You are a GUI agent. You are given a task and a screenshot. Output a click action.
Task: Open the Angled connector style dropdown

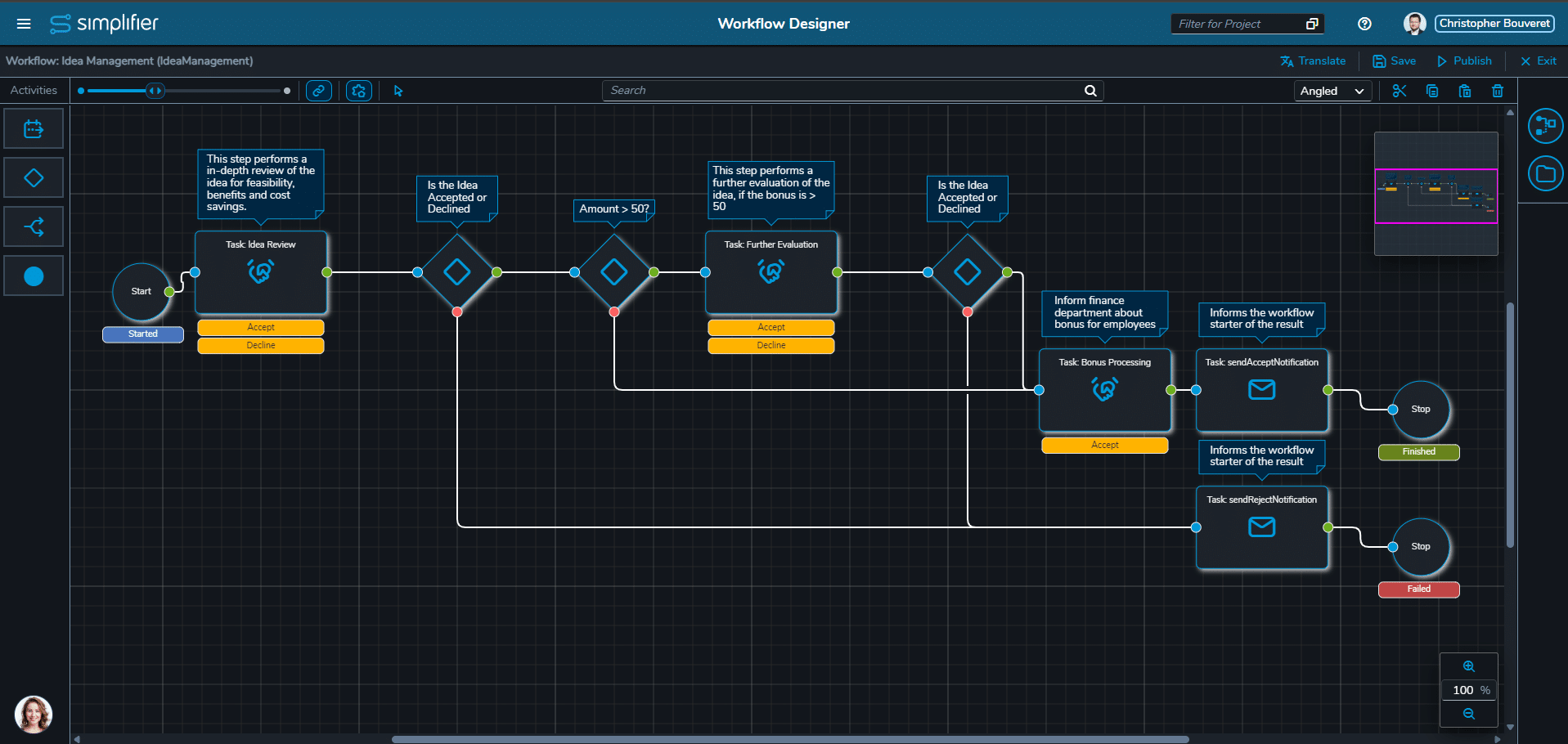[1332, 91]
